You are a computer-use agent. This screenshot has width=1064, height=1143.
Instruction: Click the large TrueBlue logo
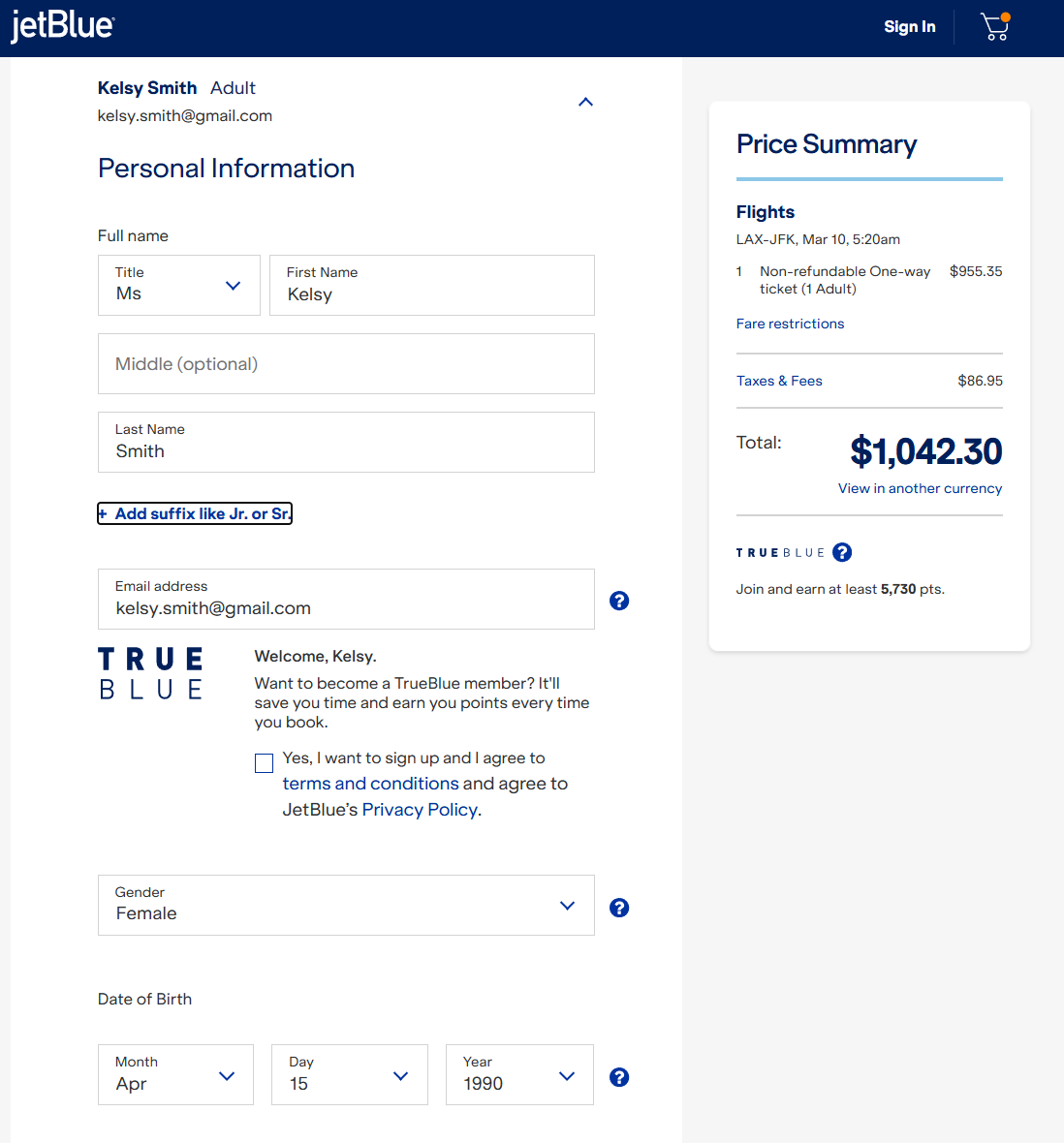pos(151,673)
